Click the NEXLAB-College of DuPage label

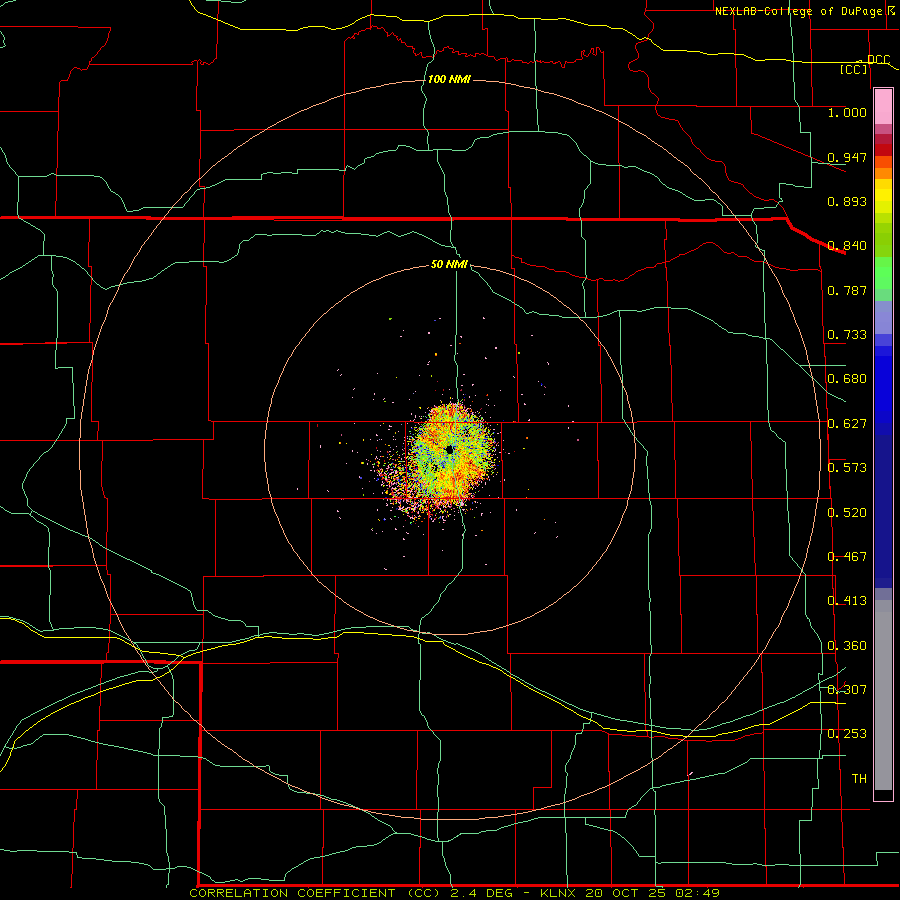799,11
